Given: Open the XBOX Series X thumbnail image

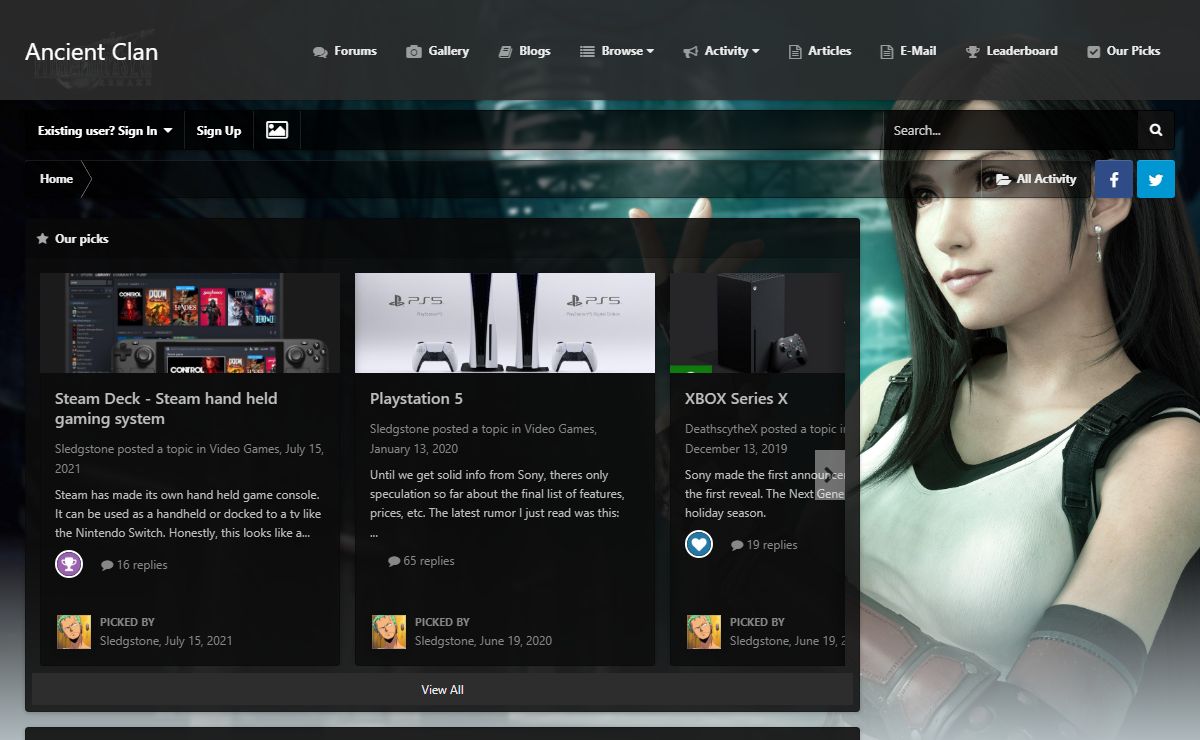Looking at the screenshot, I should (x=757, y=323).
